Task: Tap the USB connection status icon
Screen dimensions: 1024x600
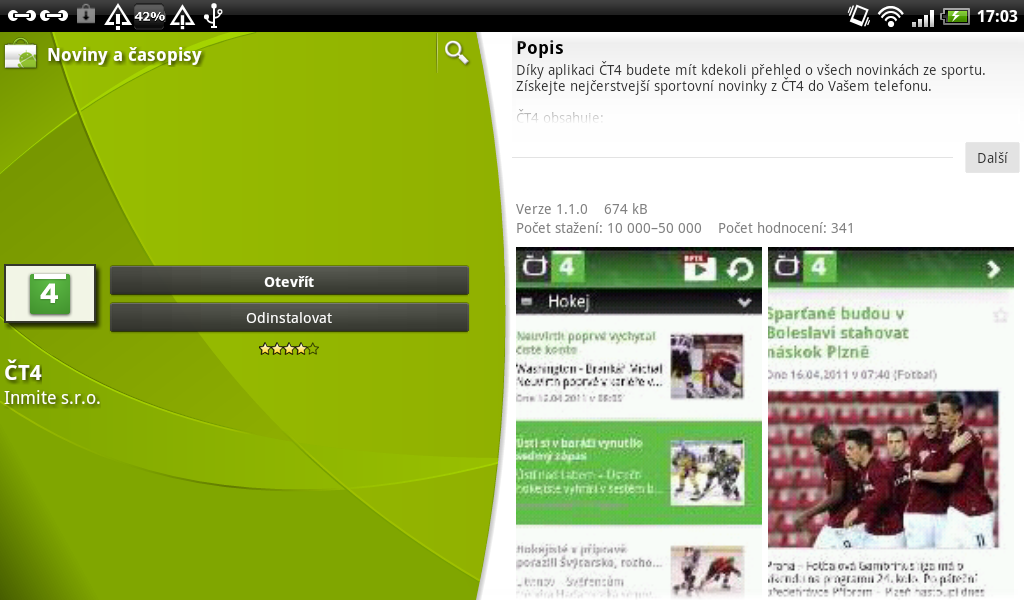Action: (214, 15)
